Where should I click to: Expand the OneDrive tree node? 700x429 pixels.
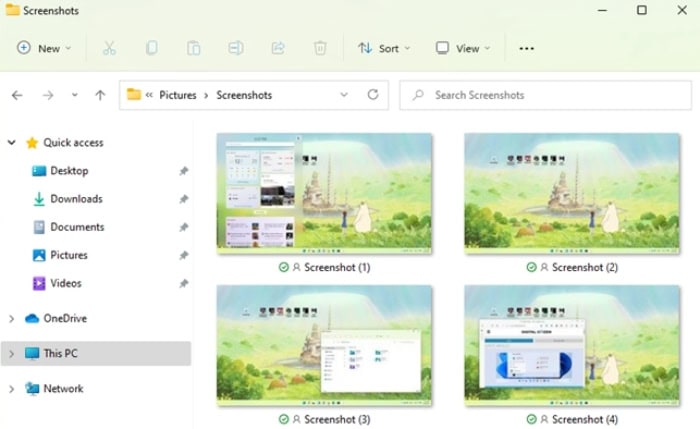[12, 319]
